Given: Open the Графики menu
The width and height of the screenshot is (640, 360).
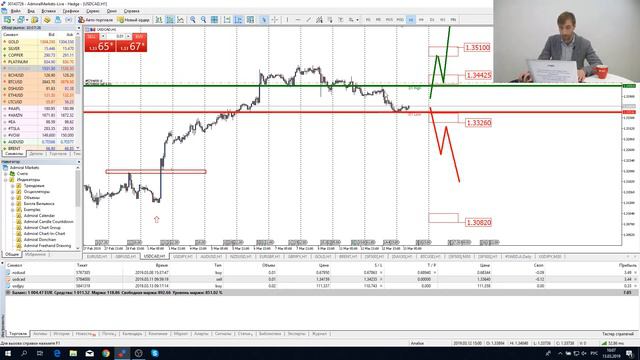Looking at the screenshot, I should 71,11.
